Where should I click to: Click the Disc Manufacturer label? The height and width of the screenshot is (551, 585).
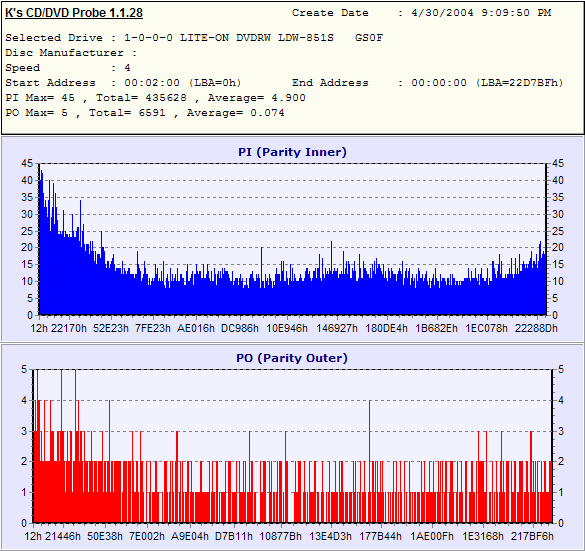tap(64, 53)
